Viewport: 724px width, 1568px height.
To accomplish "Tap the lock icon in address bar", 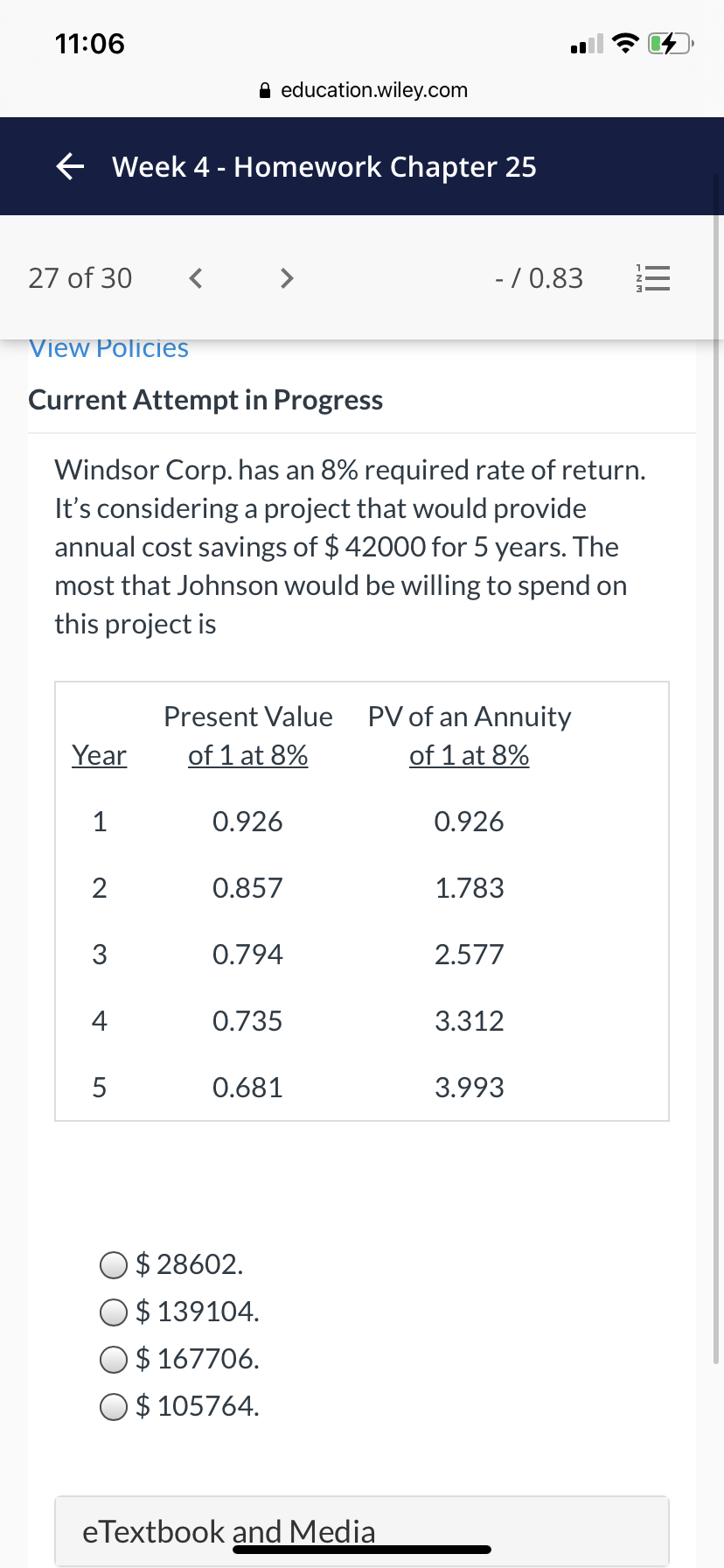I will click(266, 90).
